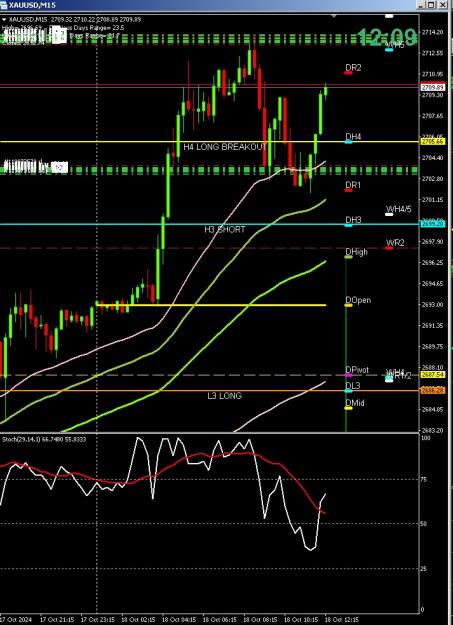453x625 pixels.
Task: Close the XAUUSD,M15 chart window
Action: (x=443, y=5)
